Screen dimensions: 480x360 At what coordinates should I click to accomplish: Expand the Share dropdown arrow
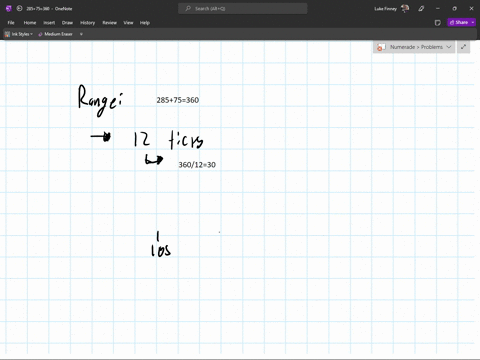click(x=473, y=22)
